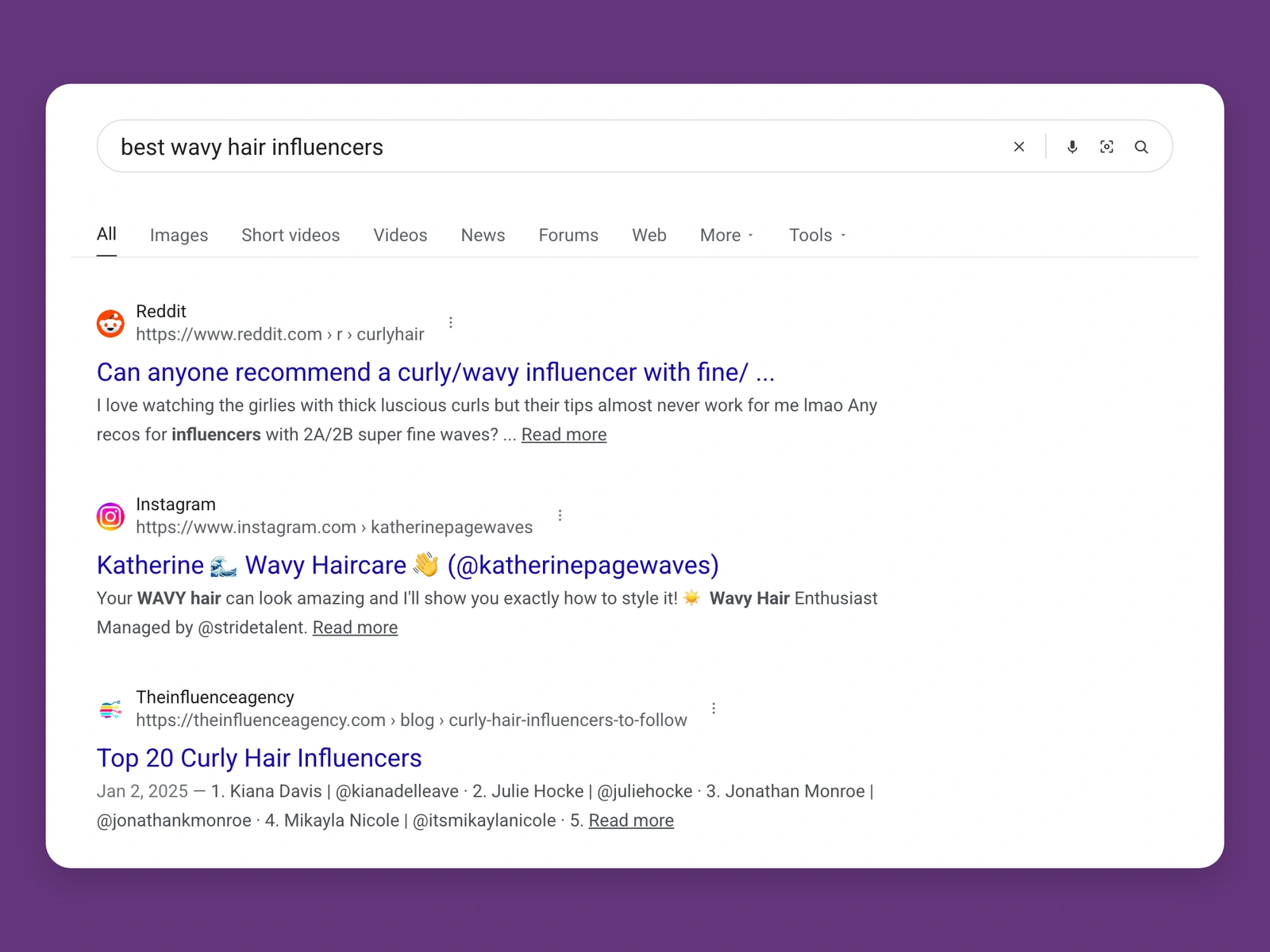Open 'Top 20 Curly Hair Influencers' link
Image resolution: width=1270 pixels, height=952 pixels.
[x=259, y=758]
